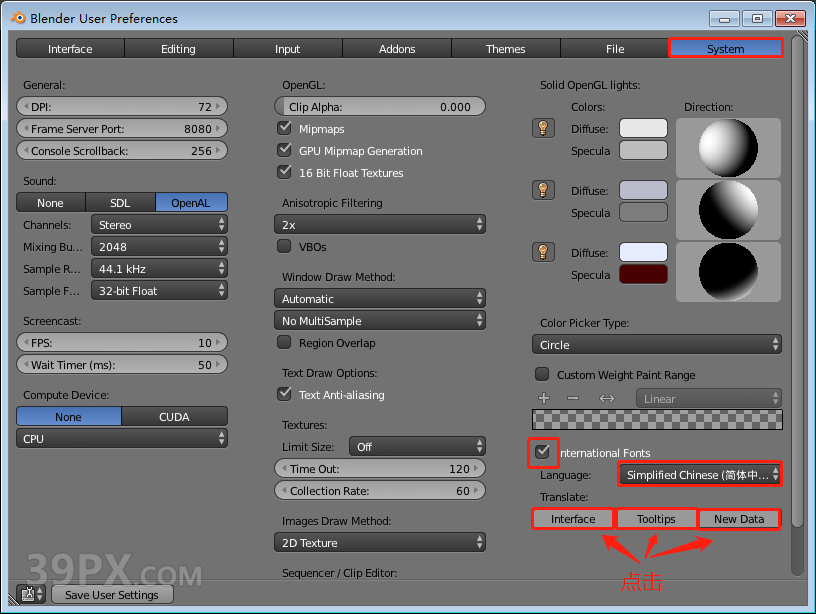
Task: Uncheck the International Fonts checkbox
Action: (542, 452)
